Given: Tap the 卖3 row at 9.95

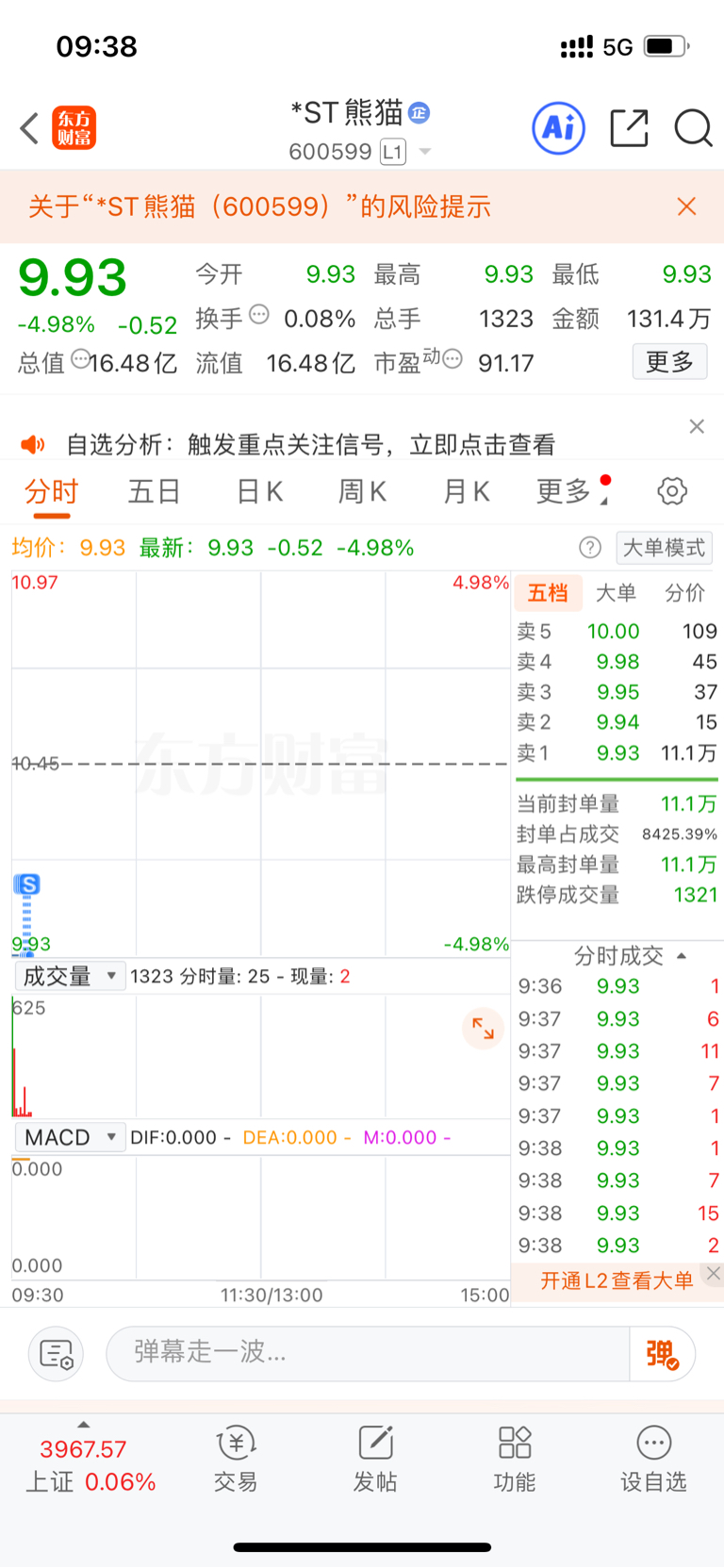Looking at the screenshot, I should pyautogui.click(x=617, y=692).
